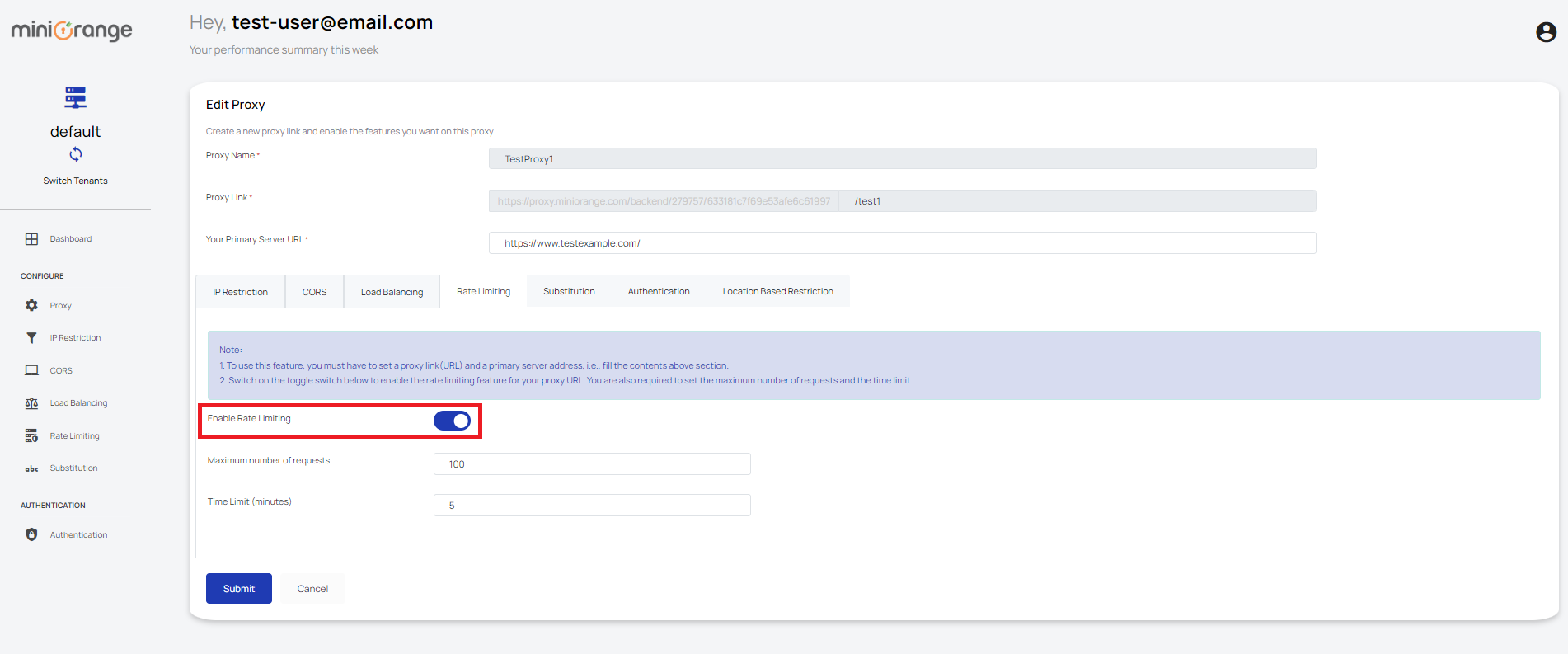Click the 'Enable Rate Limiting' label
The width and height of the screenshot is (1568, 654).
click(x=249, y=419)
